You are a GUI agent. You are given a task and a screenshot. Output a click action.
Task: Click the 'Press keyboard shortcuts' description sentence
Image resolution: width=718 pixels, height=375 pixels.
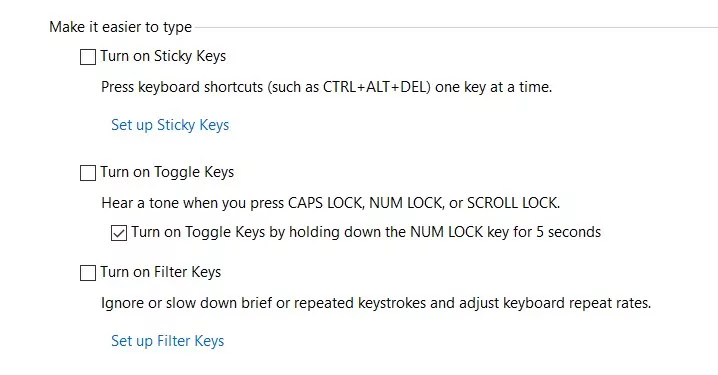326,87
